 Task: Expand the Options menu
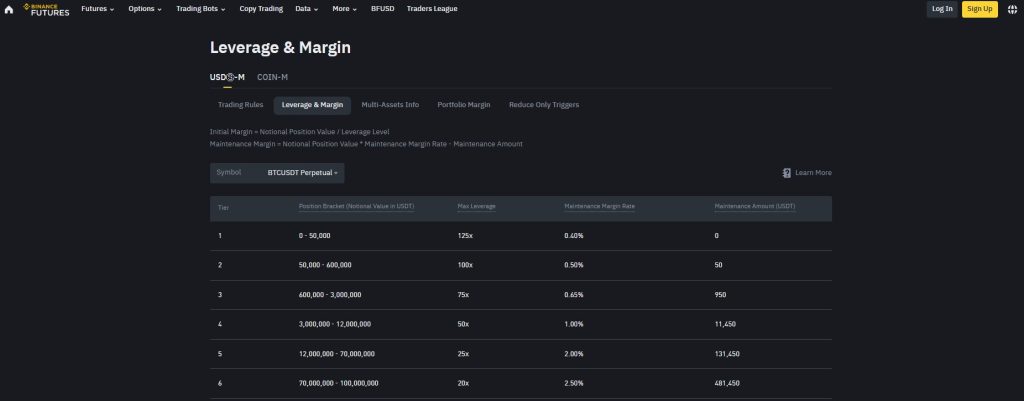(145, 9)
